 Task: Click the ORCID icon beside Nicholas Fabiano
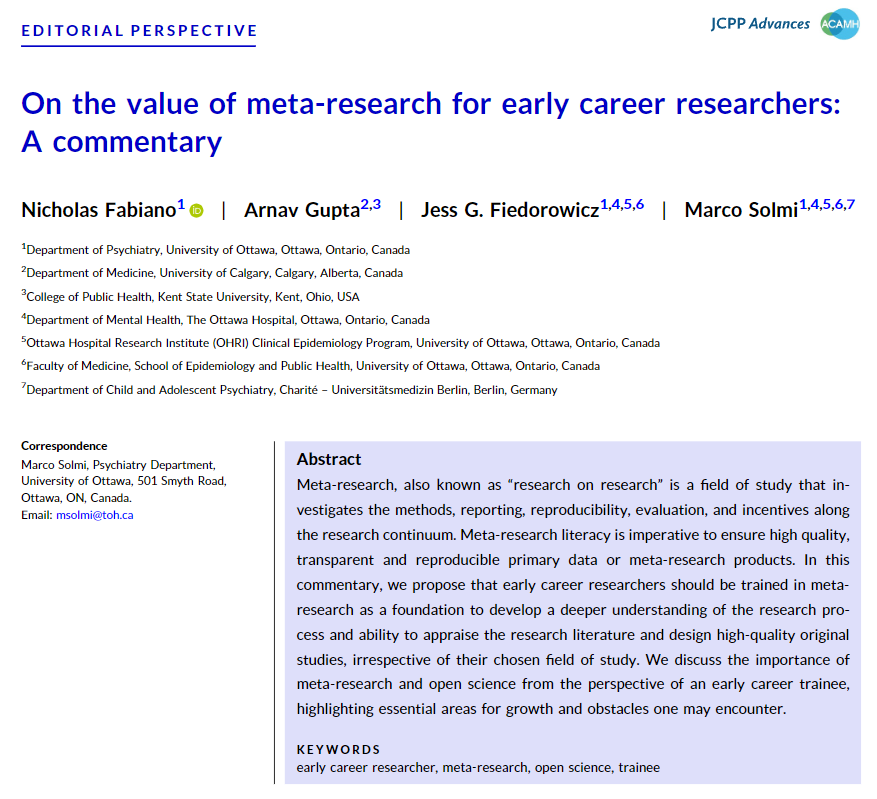[x=196, y=211]
